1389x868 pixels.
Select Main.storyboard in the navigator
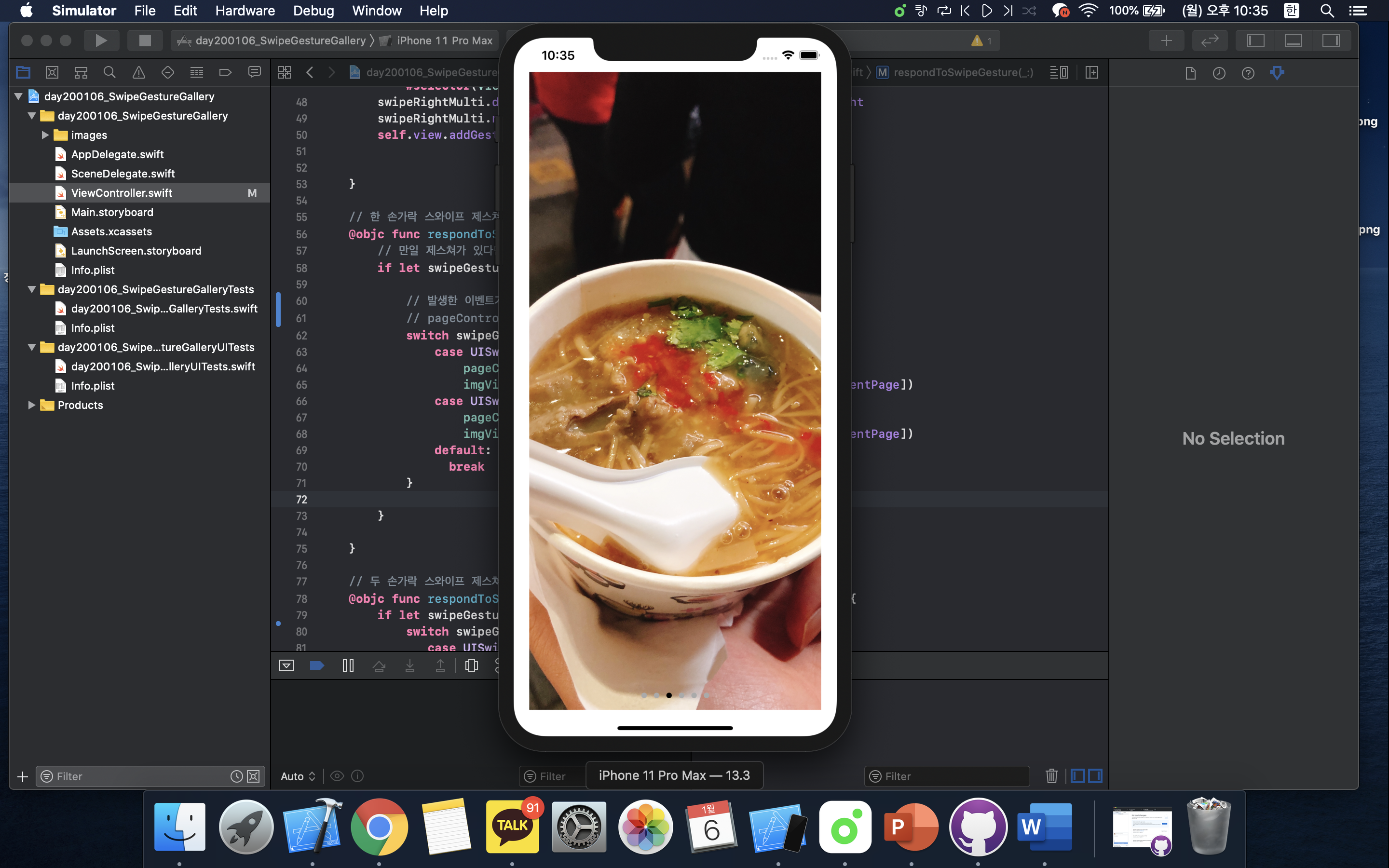(112, 212)
